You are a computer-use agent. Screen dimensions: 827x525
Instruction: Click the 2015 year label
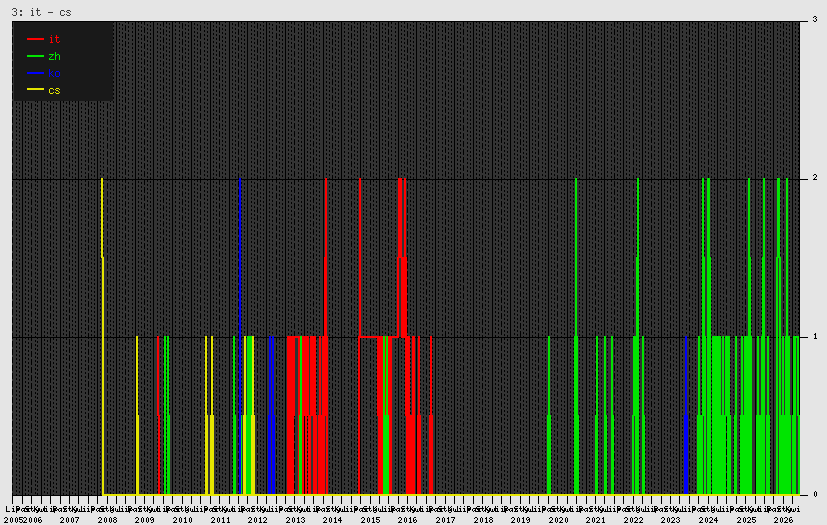click(370, 520)
